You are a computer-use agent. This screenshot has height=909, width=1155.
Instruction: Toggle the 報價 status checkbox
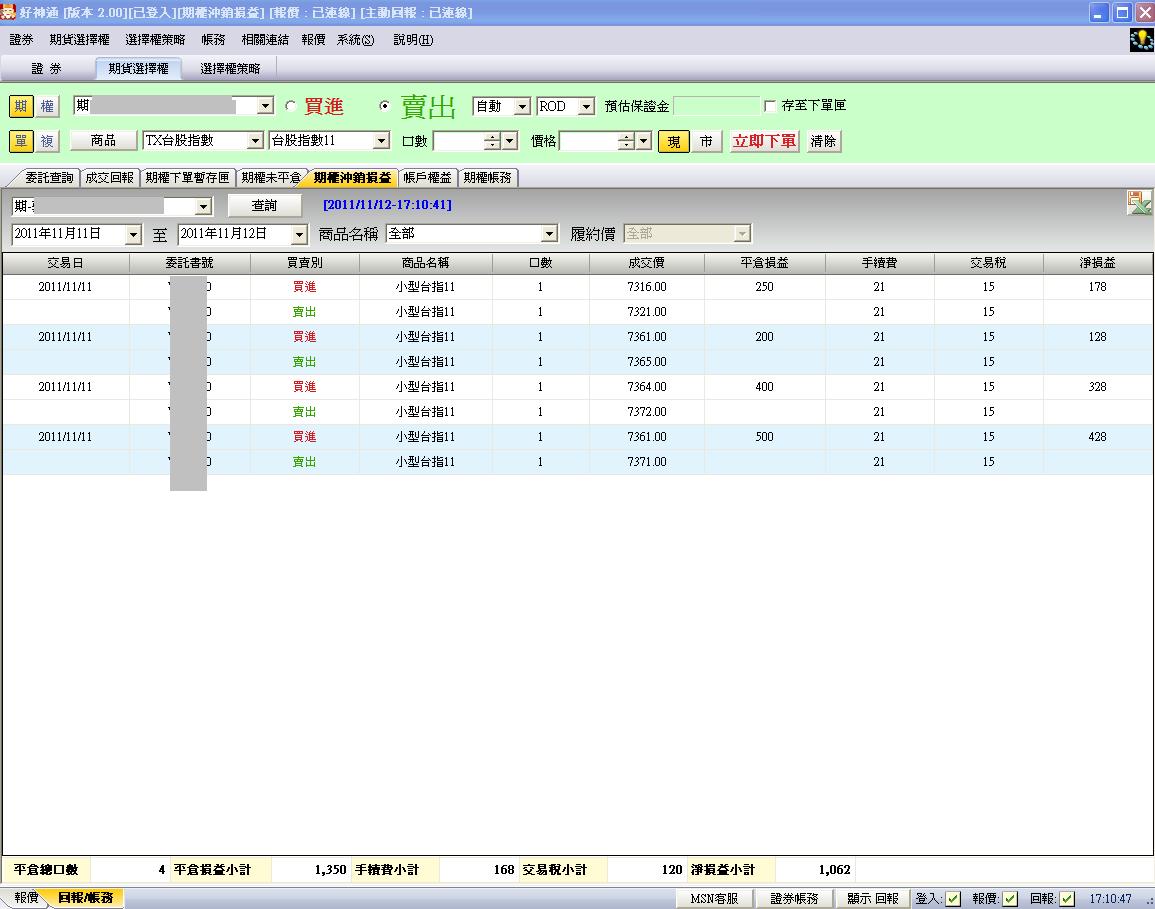pos(1010,899)
